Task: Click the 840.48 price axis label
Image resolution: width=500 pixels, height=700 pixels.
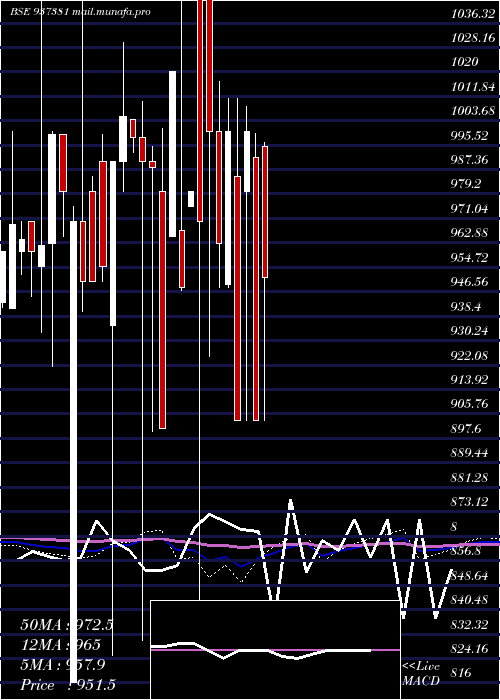Action: (x=469, y=600)
